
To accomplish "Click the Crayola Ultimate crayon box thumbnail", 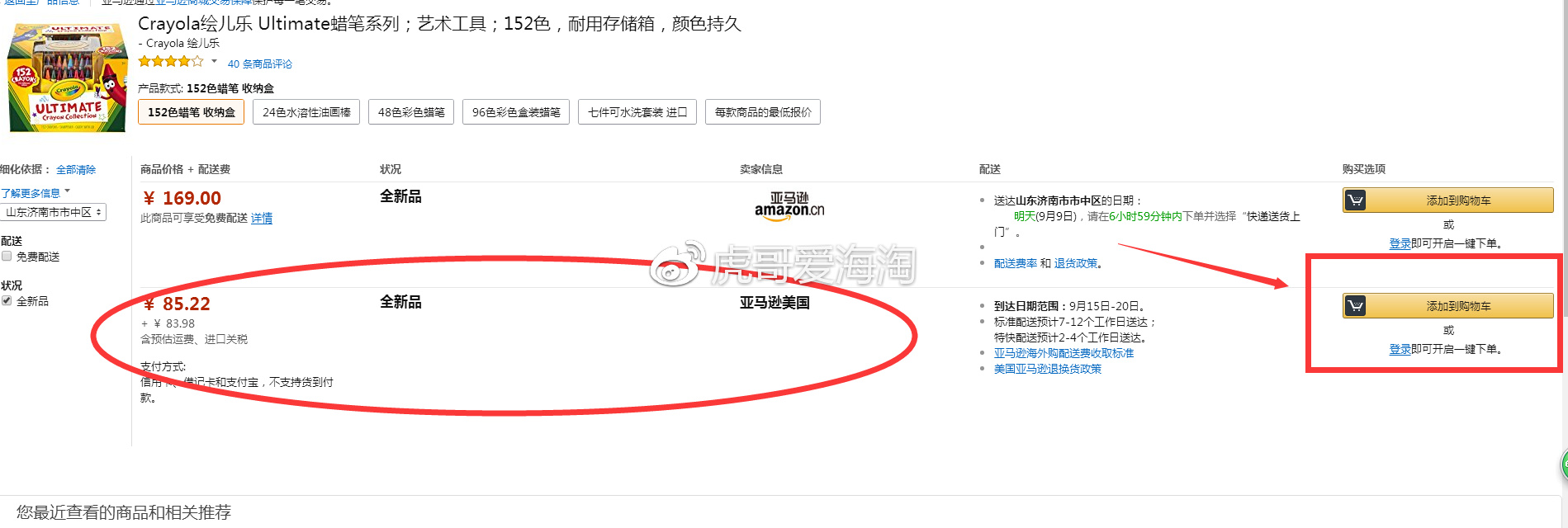I will (67, 78).
